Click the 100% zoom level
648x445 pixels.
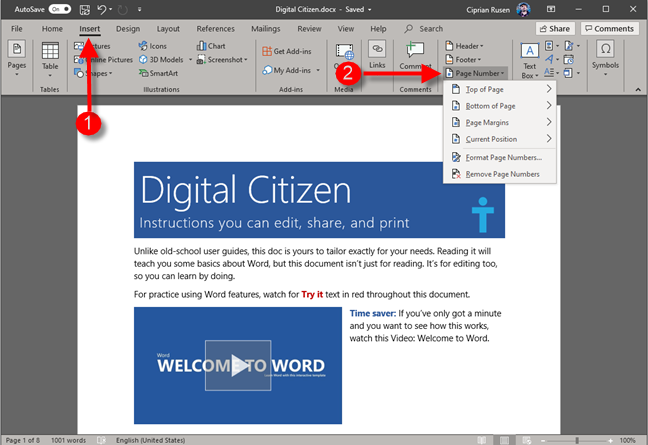click(627, 440)
